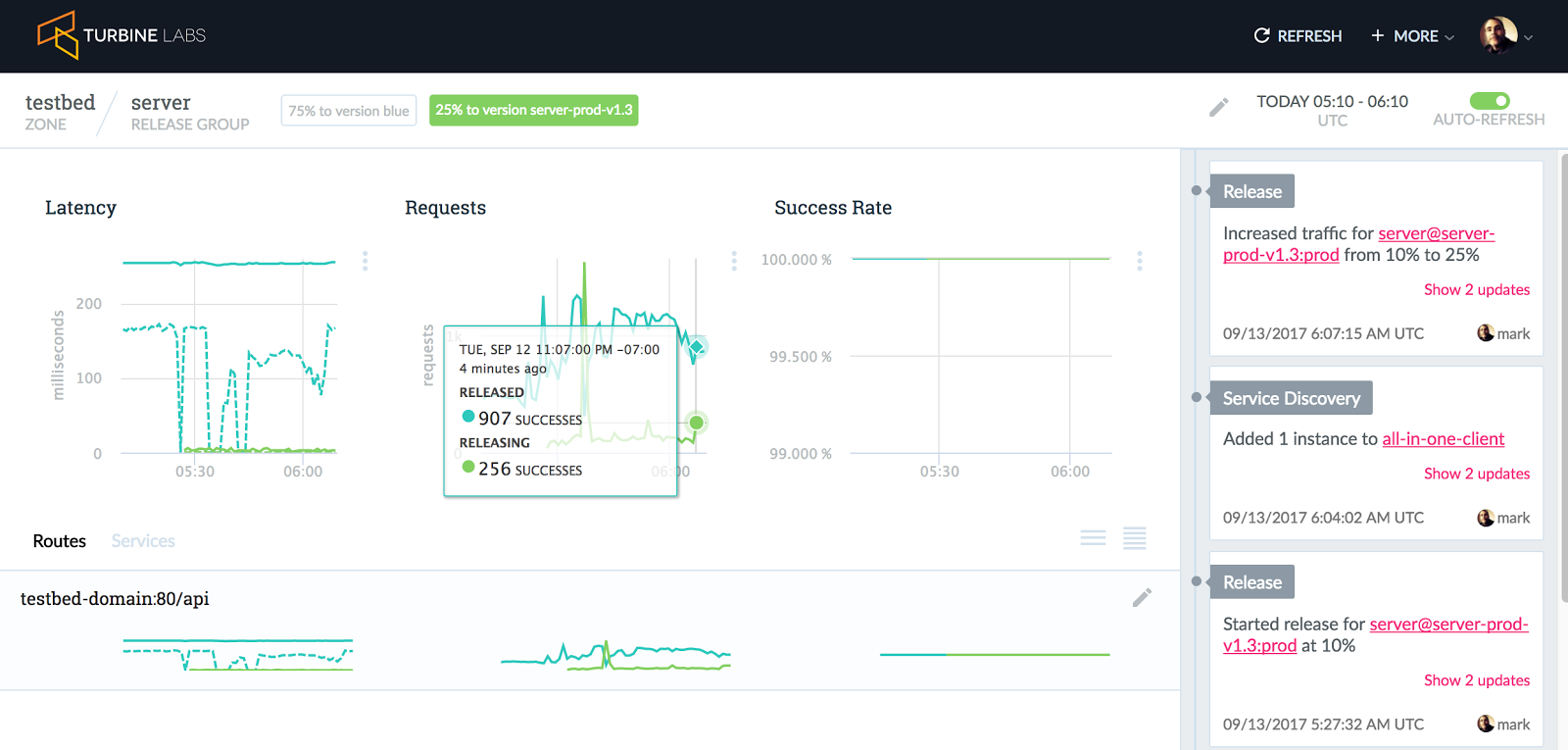Toggle the Auto-Refresh switch
The height and width of the screenshot is (750, 1568).
(1490, 101)
